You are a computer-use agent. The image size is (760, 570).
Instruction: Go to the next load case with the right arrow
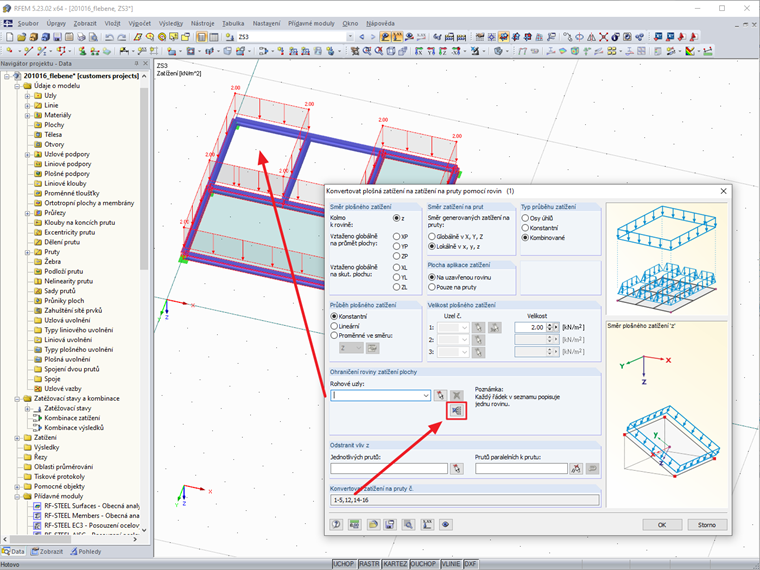click(x=373, y=37)
